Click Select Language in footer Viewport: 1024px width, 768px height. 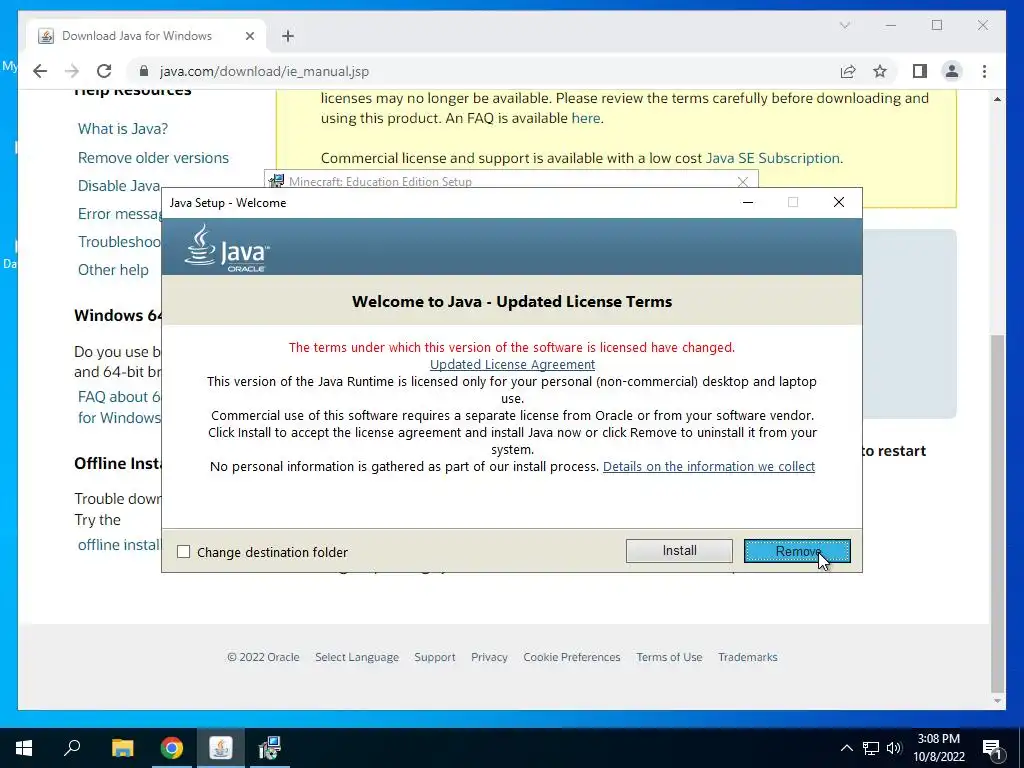[357, 657]
